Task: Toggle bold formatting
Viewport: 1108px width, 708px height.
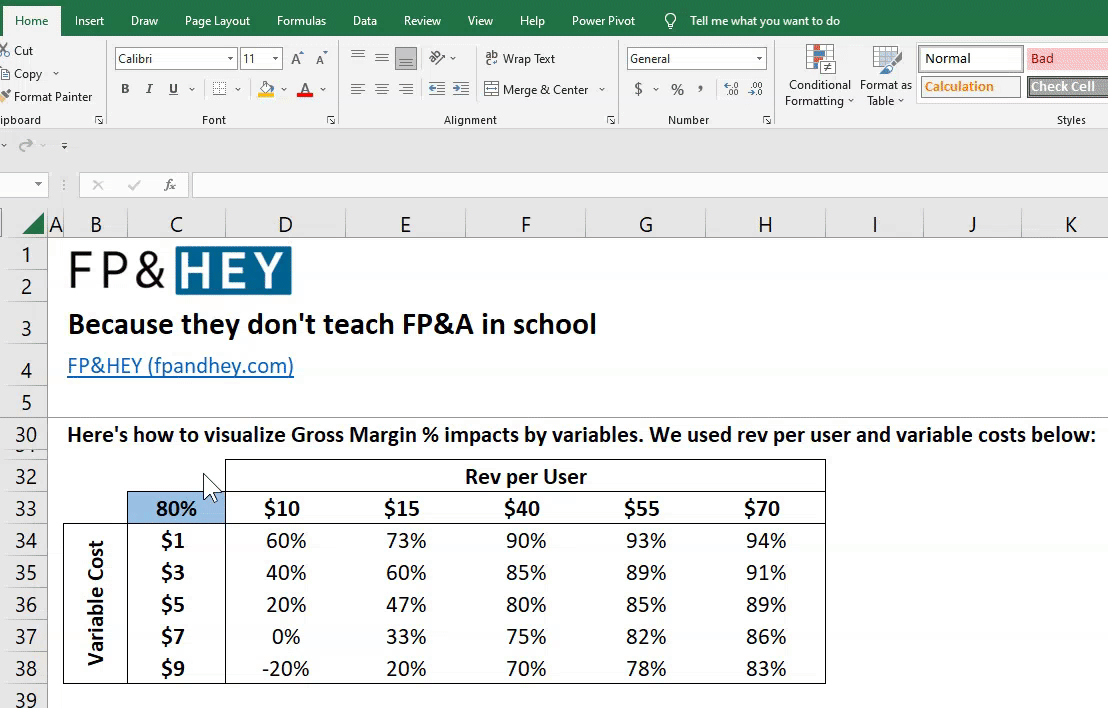Action: pos(125,89)
